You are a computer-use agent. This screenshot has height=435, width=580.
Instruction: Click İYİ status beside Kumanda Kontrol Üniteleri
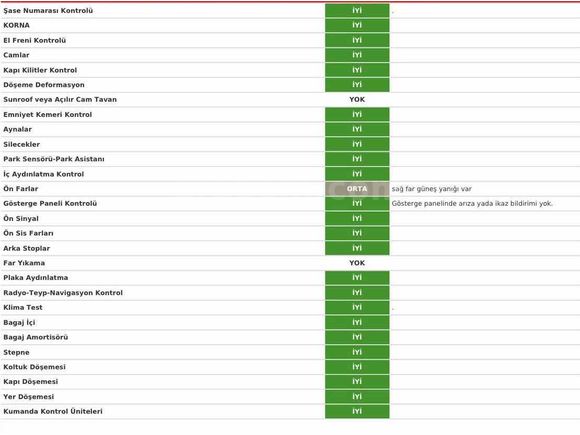click(357, 411)
